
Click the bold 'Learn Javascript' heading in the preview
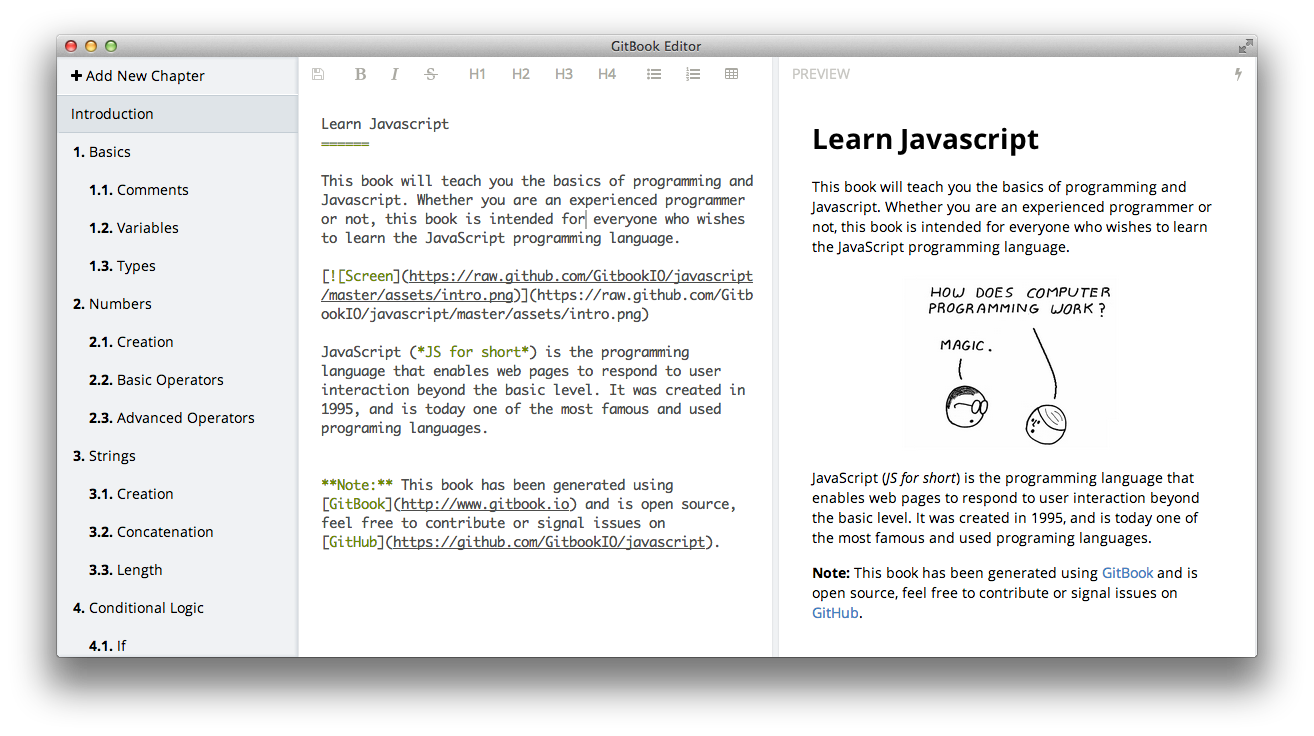point(925,140)
